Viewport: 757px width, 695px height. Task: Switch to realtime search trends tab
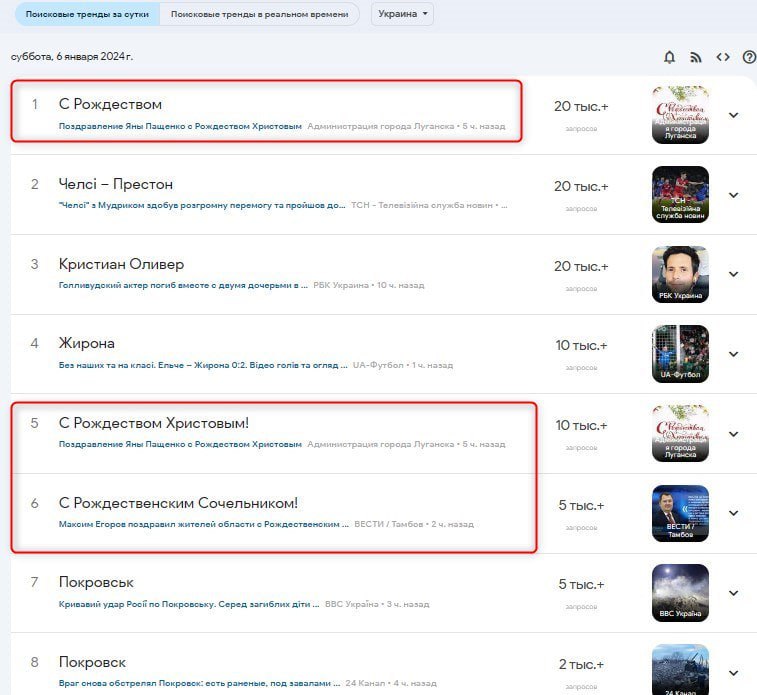tap(259, 15)
